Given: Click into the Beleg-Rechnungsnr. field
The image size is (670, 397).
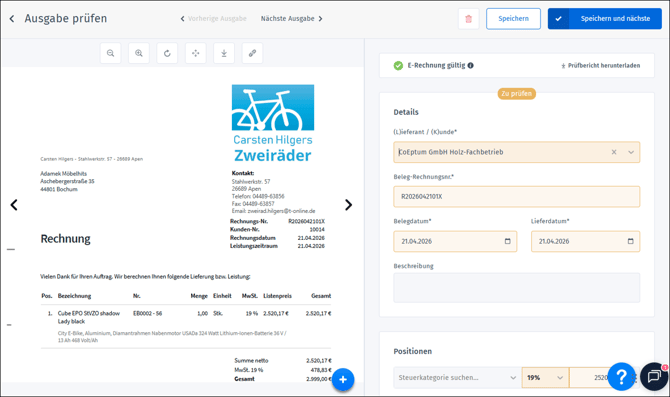Looking at the screenshot, I should (x=517, y=197).
